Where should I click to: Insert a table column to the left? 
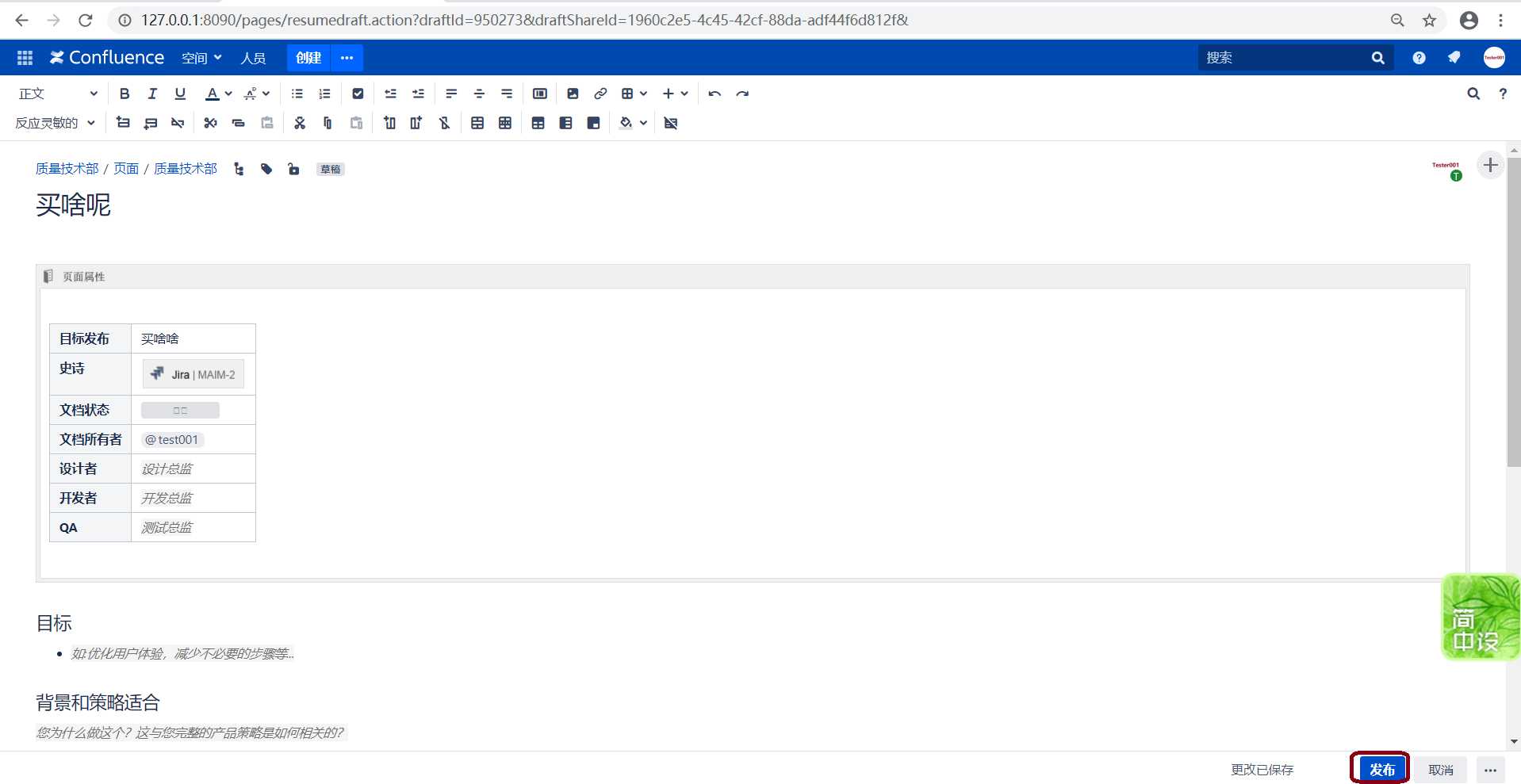tap(389, 123)
